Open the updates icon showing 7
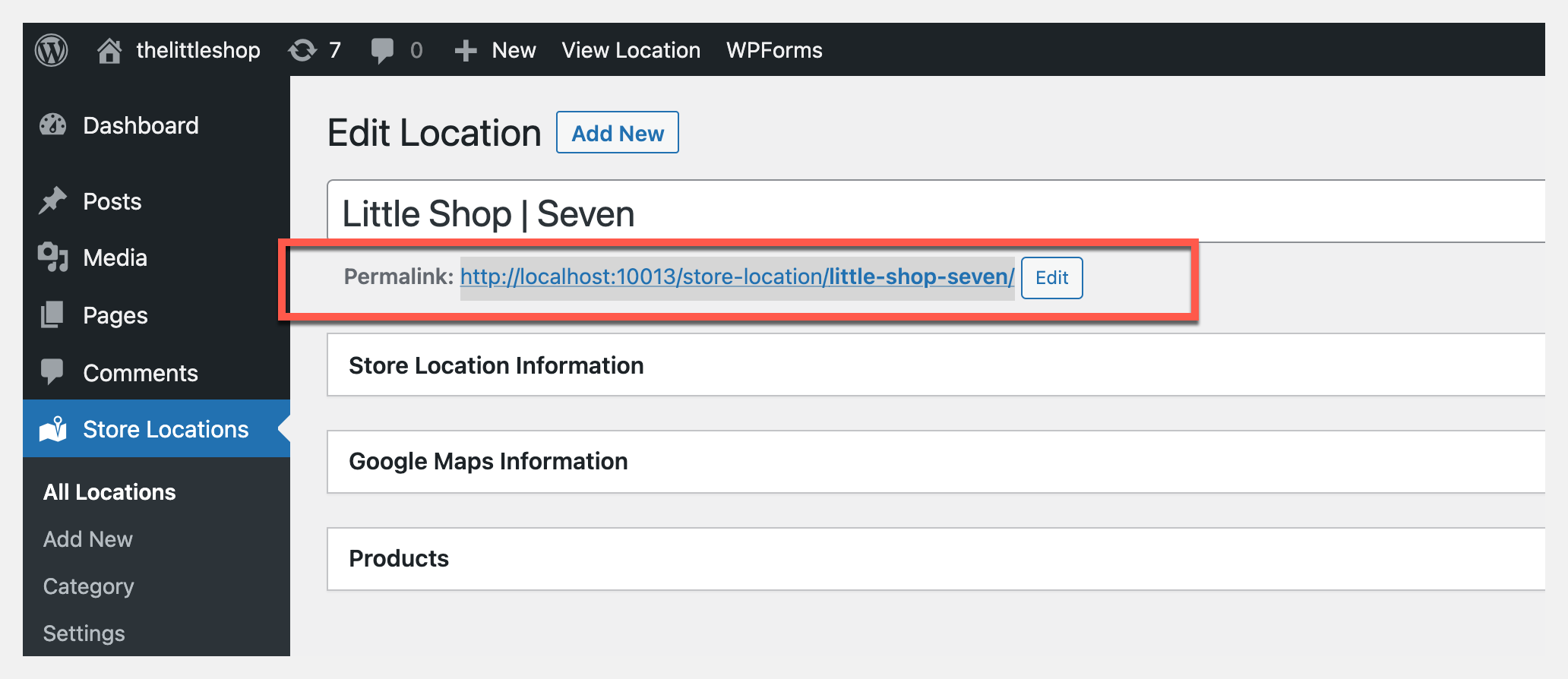Viewport: 1568px width, 679px height. pos(302,50)
